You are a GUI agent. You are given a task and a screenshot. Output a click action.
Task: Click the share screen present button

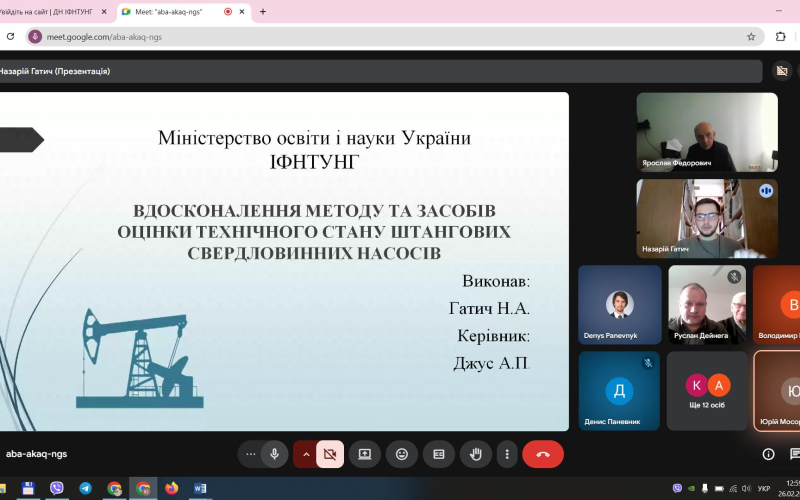[x=365, y=454]
